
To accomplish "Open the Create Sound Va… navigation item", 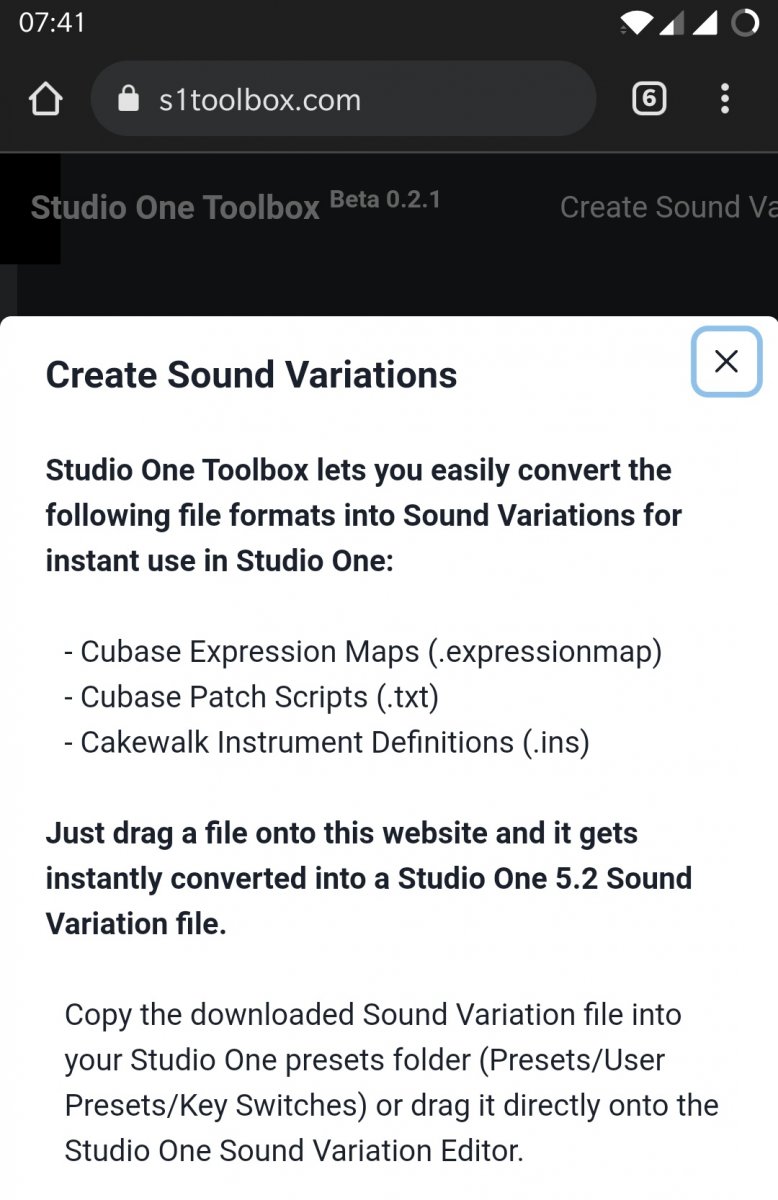I will (668, 207).
